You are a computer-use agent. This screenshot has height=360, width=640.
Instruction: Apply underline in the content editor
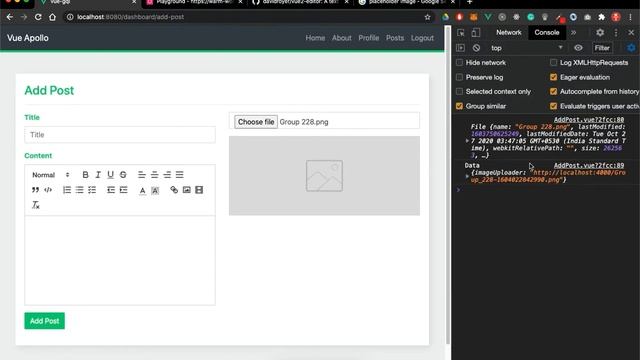(111, 175)
